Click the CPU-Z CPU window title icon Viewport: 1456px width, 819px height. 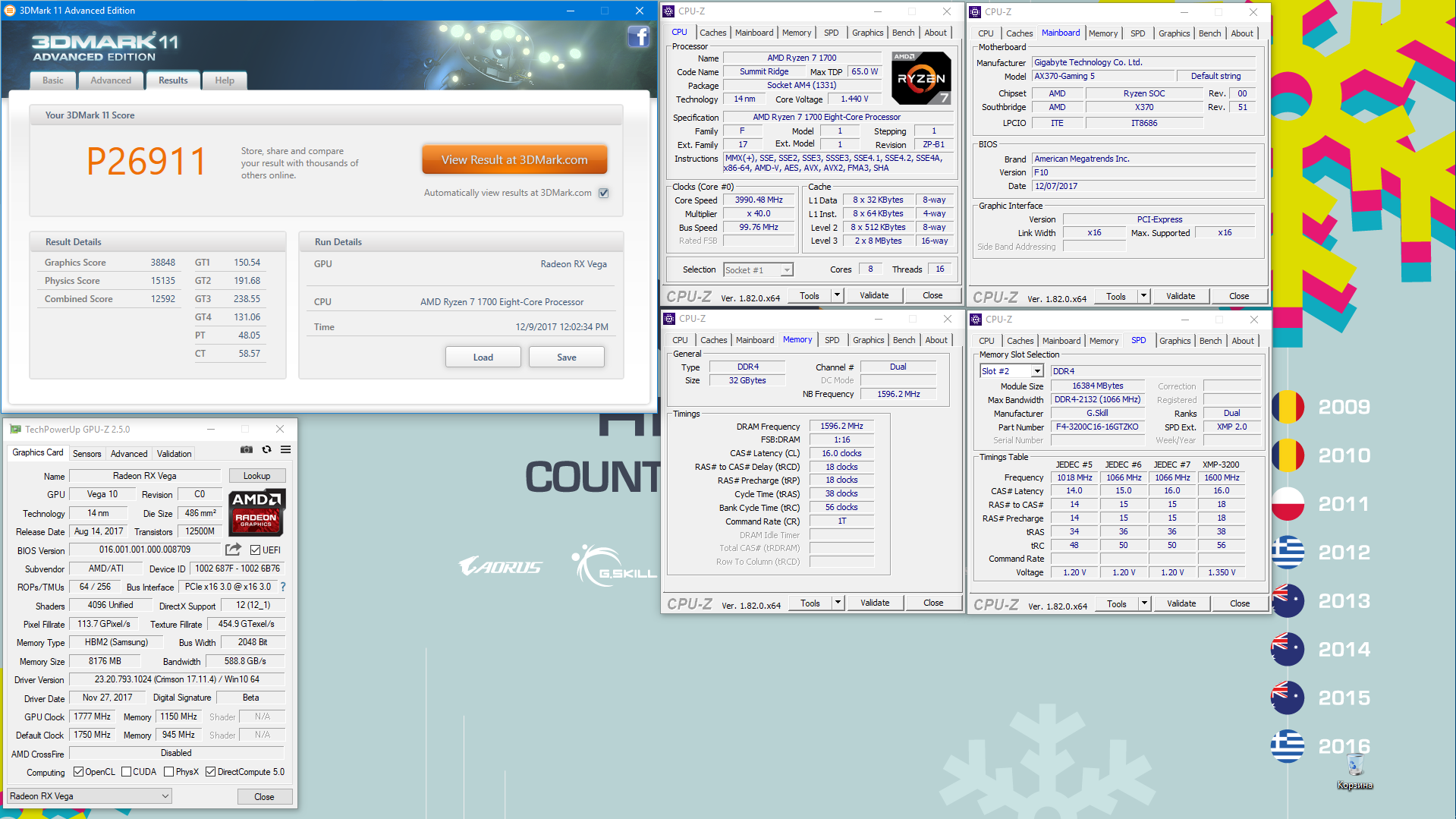coord(668,11)
